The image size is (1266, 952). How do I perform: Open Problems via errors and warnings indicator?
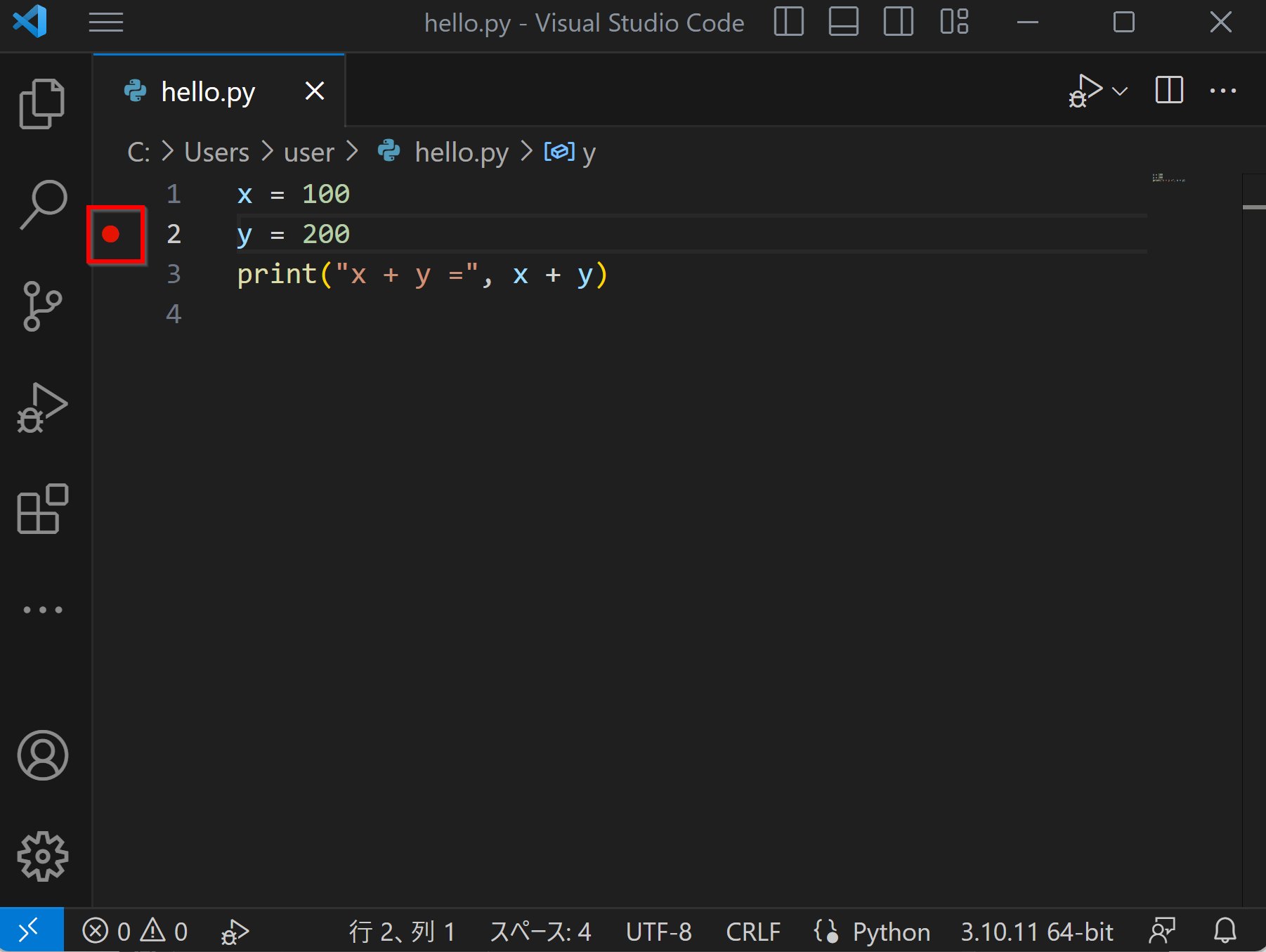coord(135,931)
